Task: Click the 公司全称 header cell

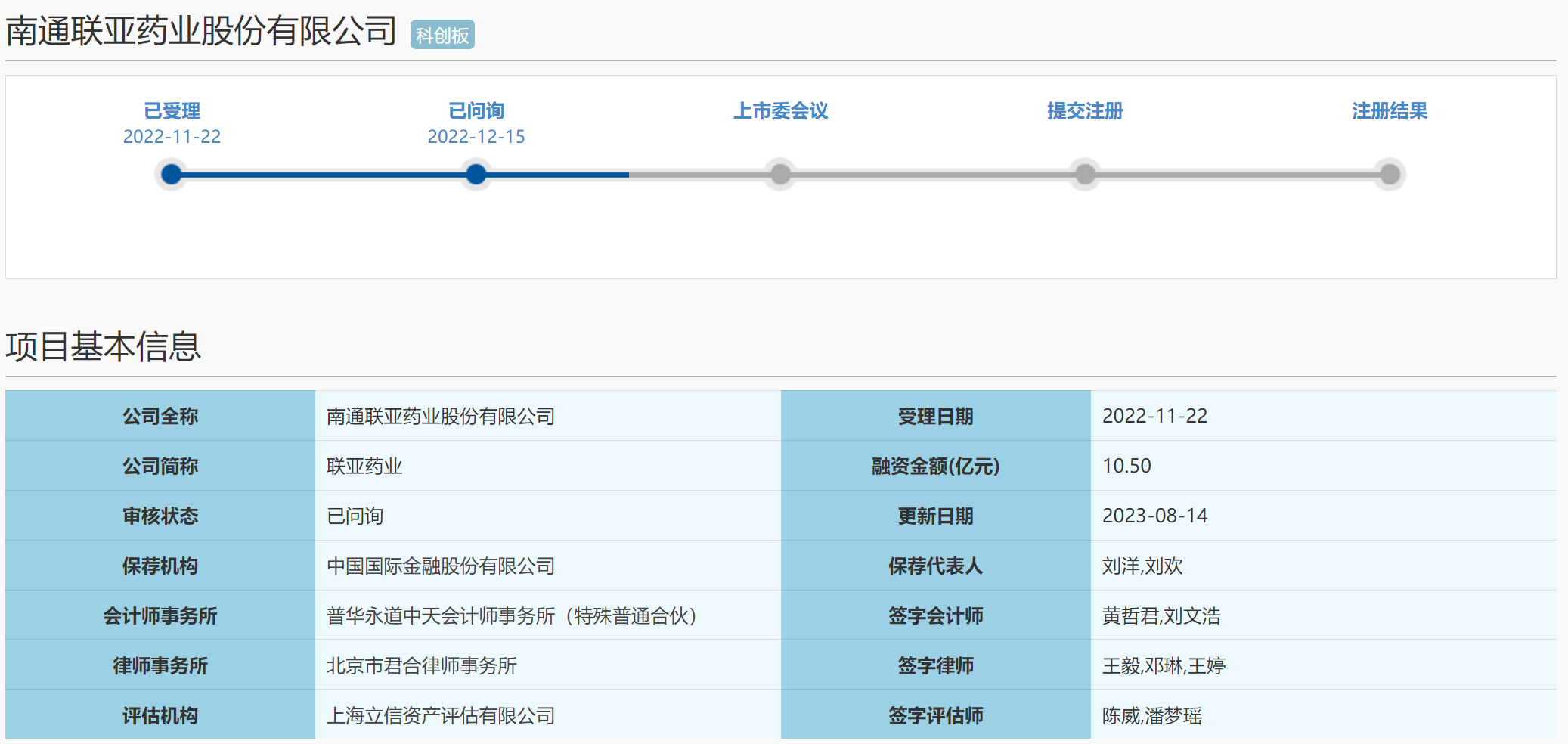Action: tap(160, 416)
